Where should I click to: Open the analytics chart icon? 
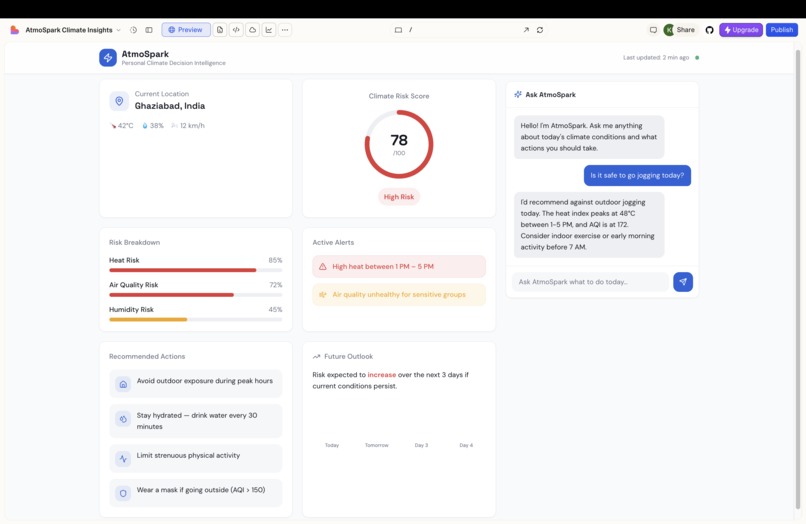269,30
